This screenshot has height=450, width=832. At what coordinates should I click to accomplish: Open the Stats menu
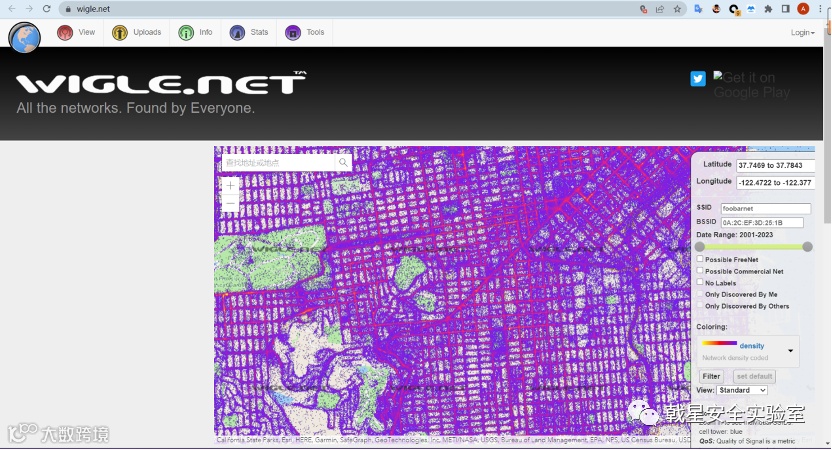[x=249, y=32]
